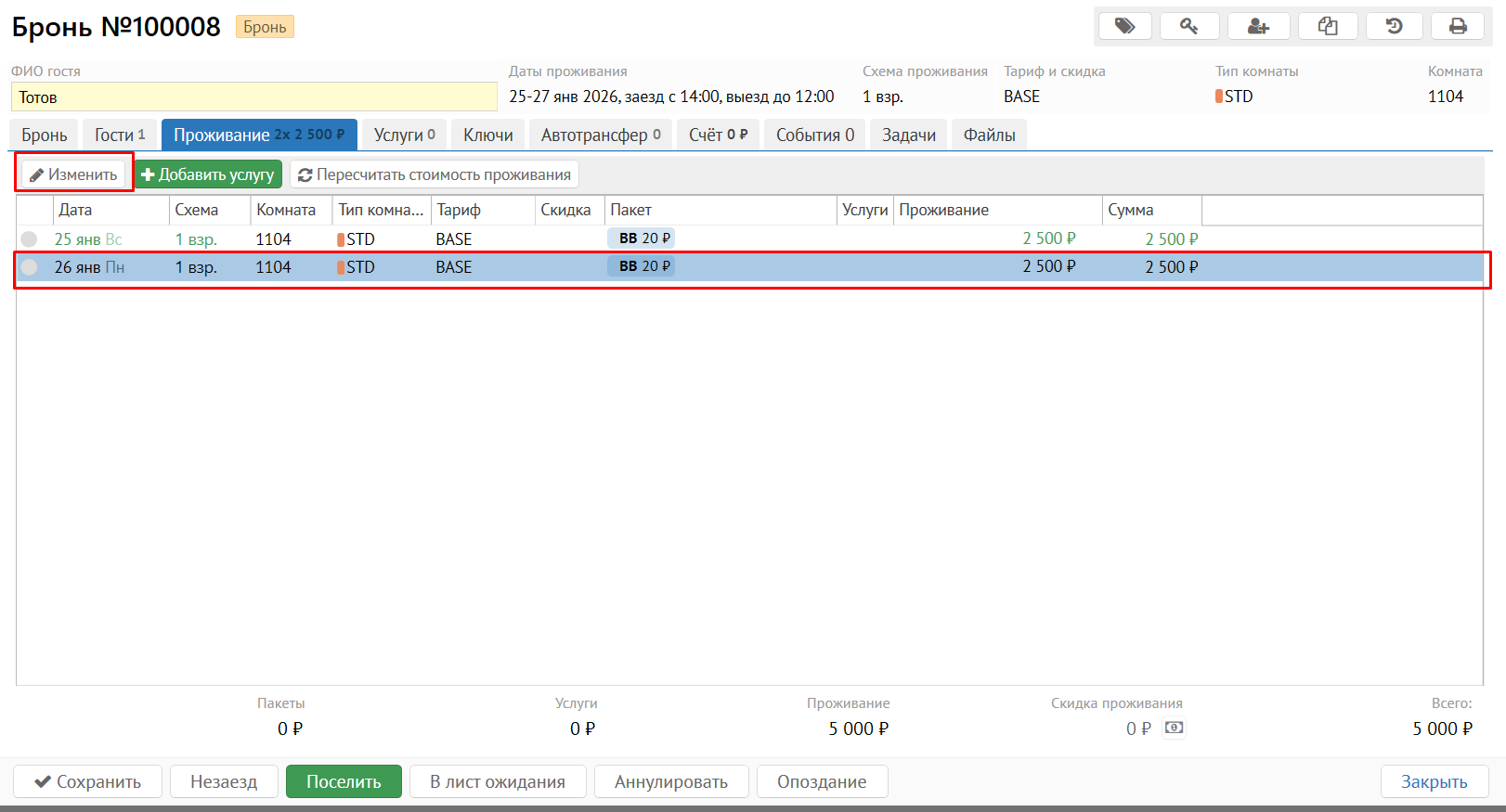
Task: Click the add guest user-plus icon
Action: tap(1259, 26)
